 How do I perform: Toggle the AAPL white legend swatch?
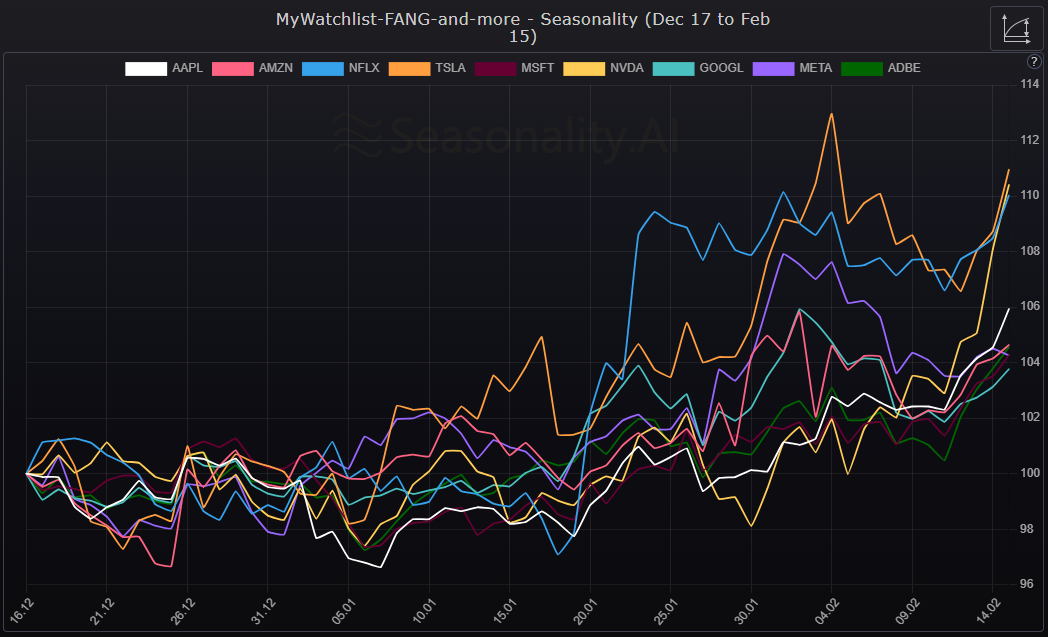(146, 68)
